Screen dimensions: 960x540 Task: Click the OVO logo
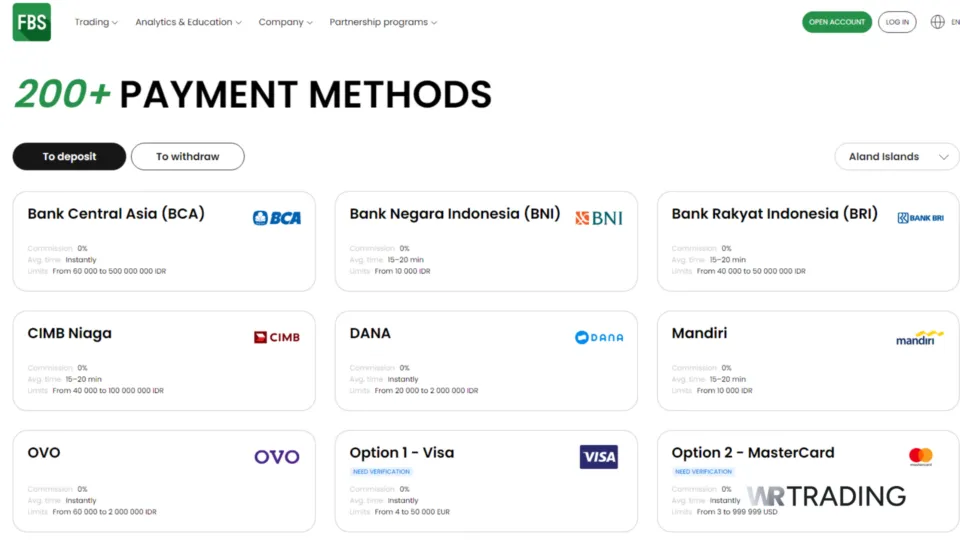277,457
